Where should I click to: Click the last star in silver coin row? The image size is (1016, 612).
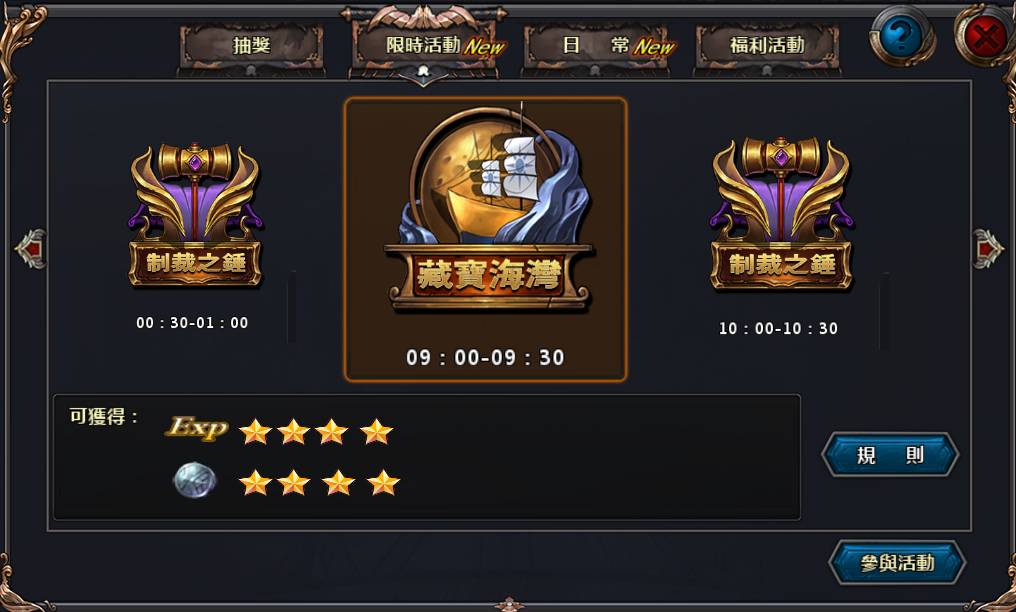point(383,482)
